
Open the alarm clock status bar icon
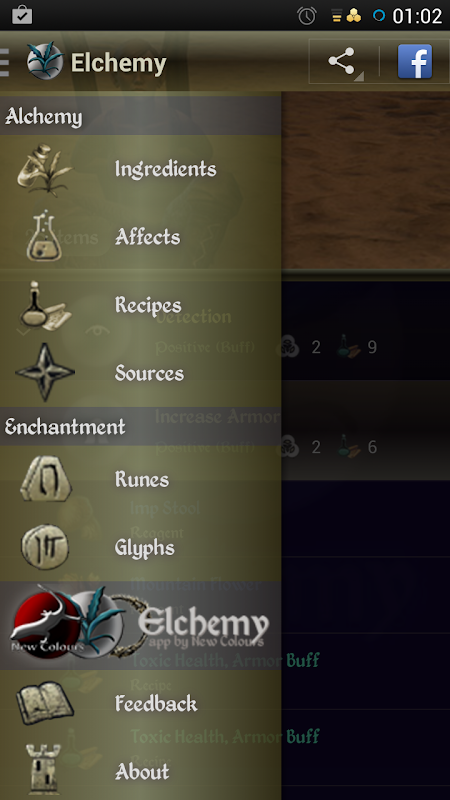(x=307, y=16)
